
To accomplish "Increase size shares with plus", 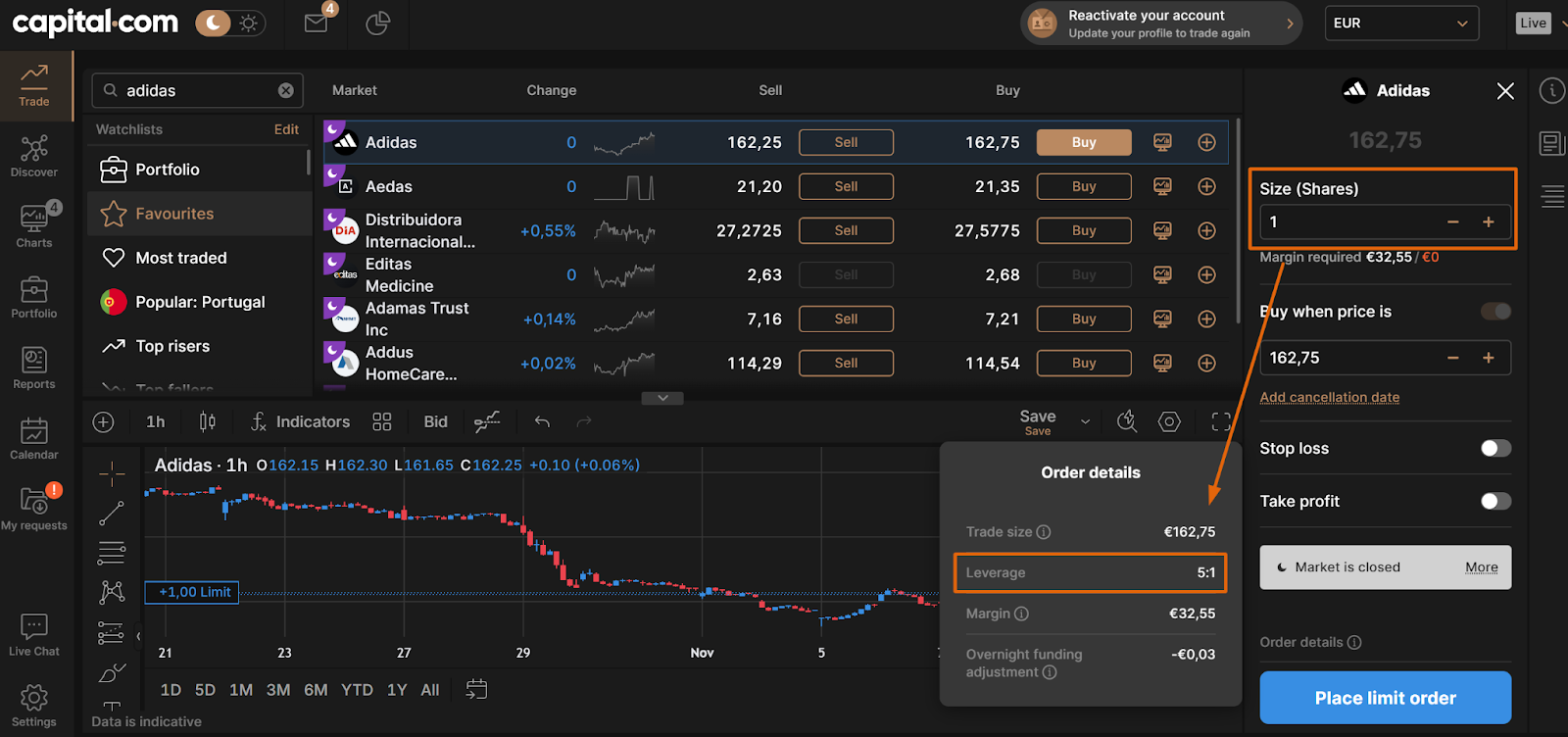I will tap(1488, 222).
